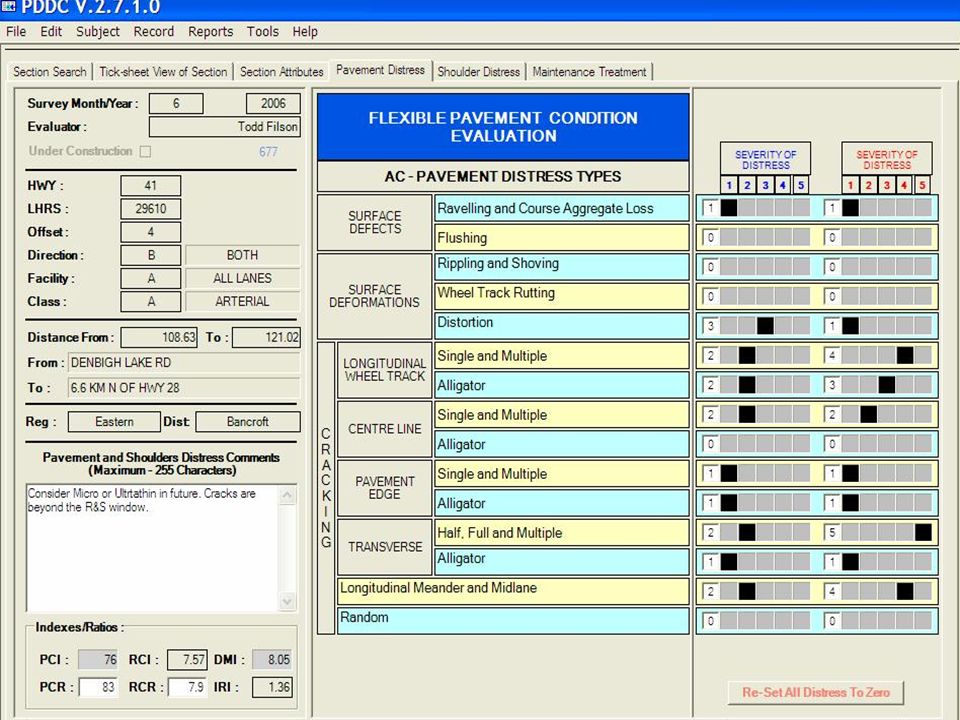Select level 4 in Random row red group
Screen dimensions: 960x720
(x=904, y=621)
